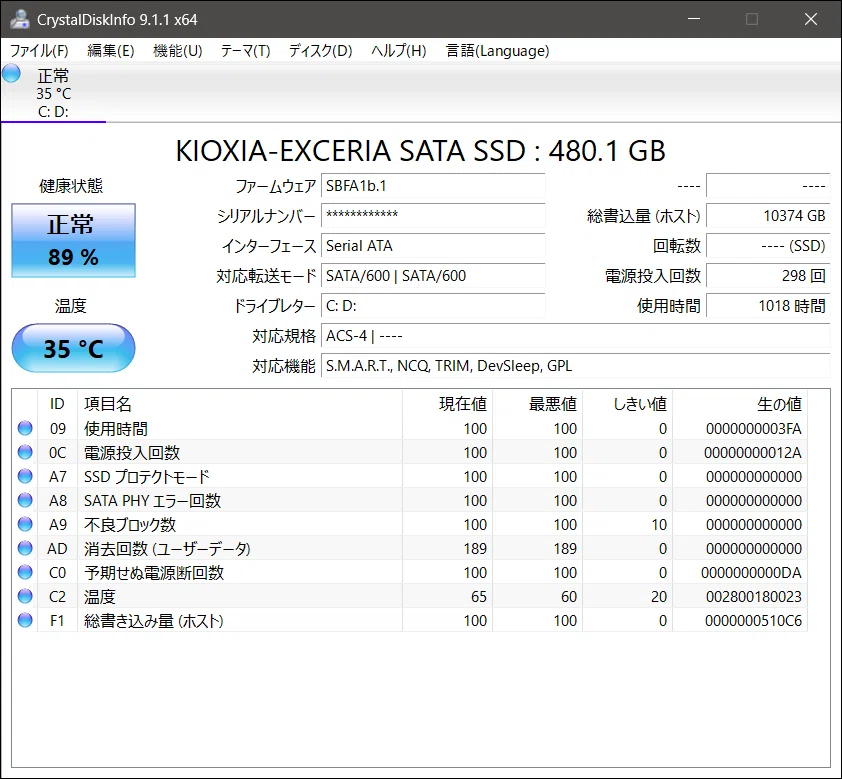Screen dimensions: 842x779
Task: Click status orb in 電源投入回数 row (0C)
Action: click(x=25, y=452)
